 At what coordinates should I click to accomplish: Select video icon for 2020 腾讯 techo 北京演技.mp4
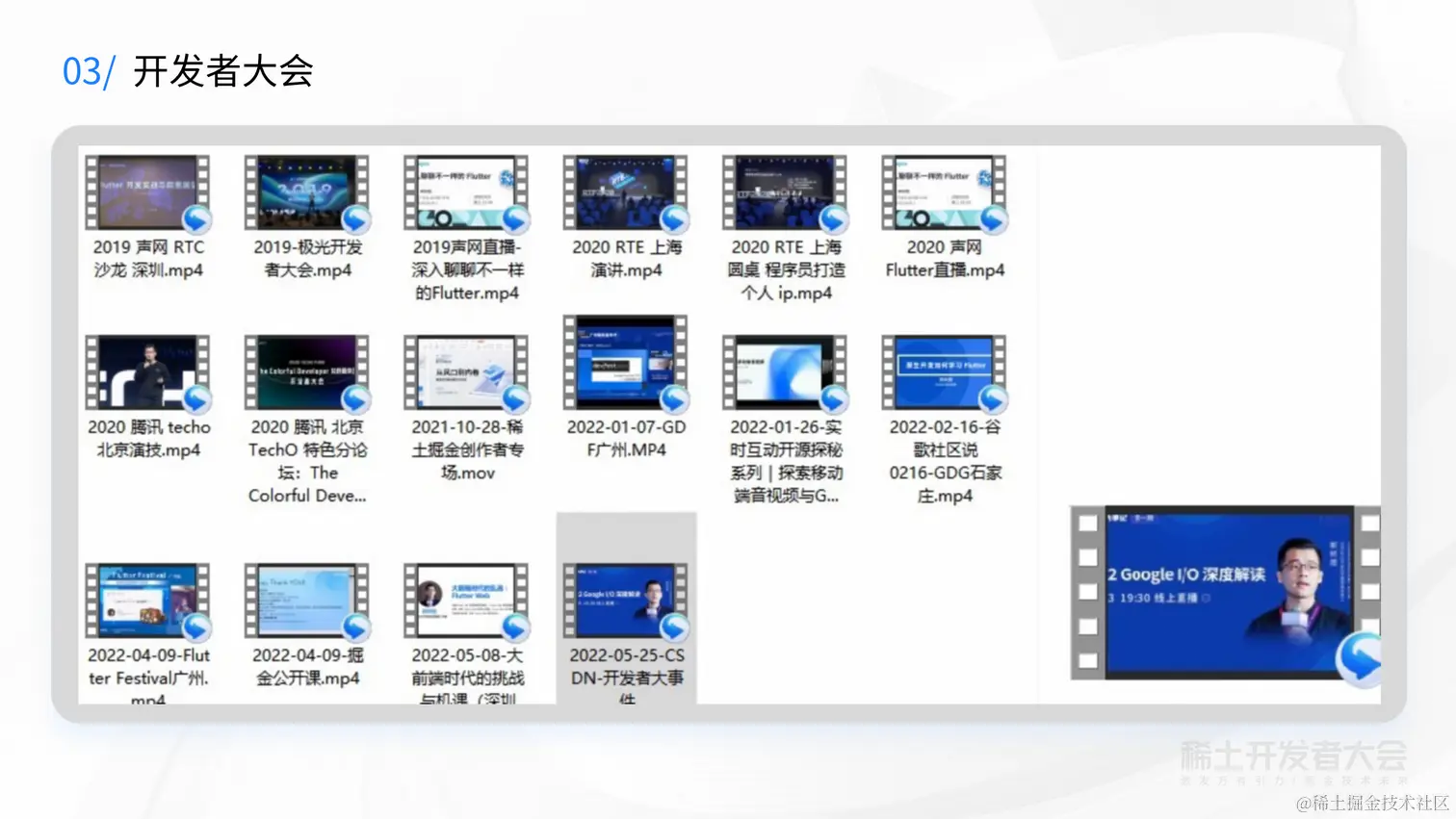click(x=147, y=372)
